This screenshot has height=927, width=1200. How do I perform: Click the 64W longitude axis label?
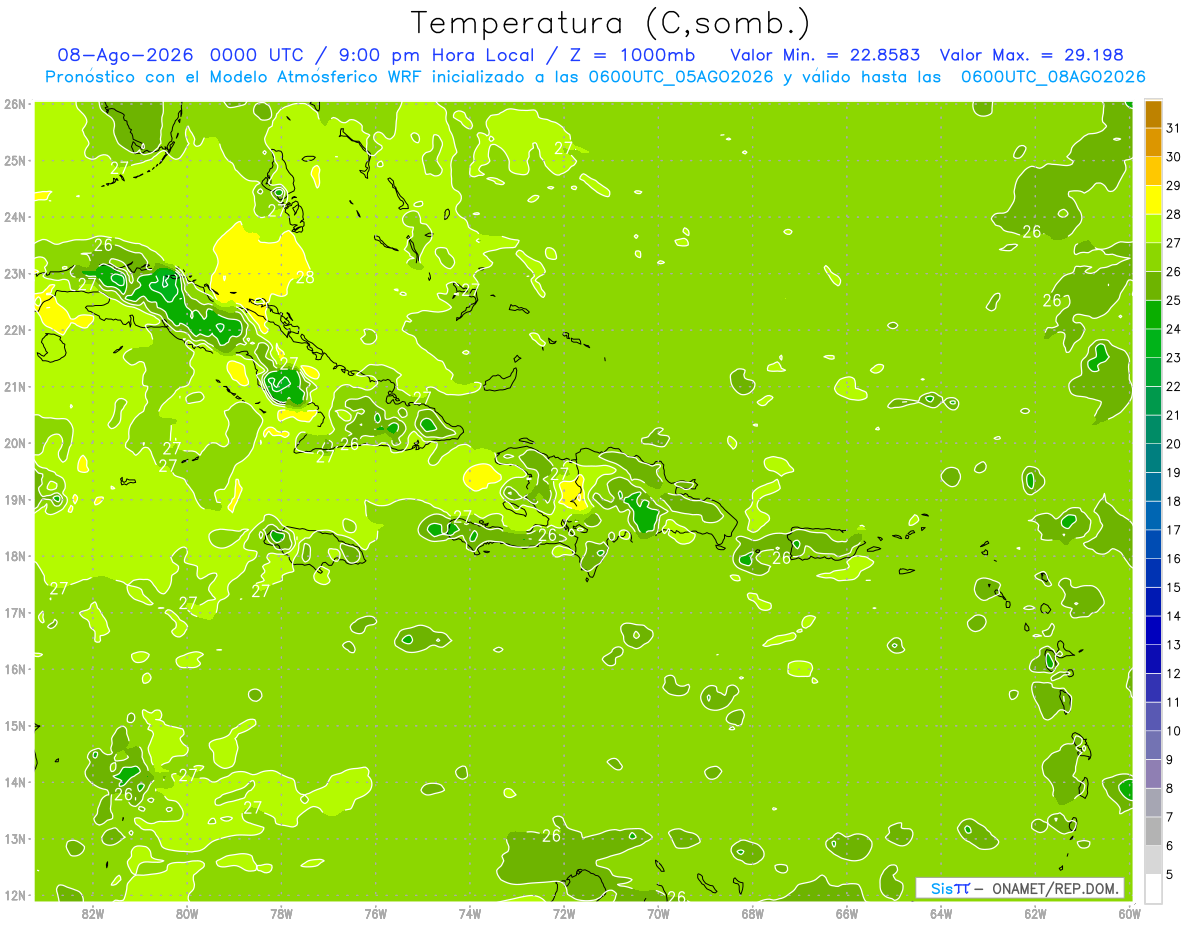point(941,913)
